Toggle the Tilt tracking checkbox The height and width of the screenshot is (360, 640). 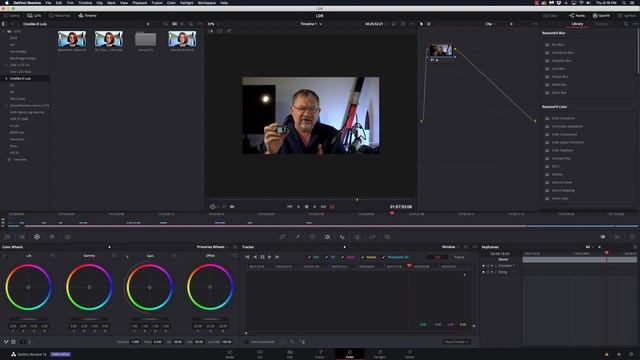pyautogui.click(x=327, y=257)
